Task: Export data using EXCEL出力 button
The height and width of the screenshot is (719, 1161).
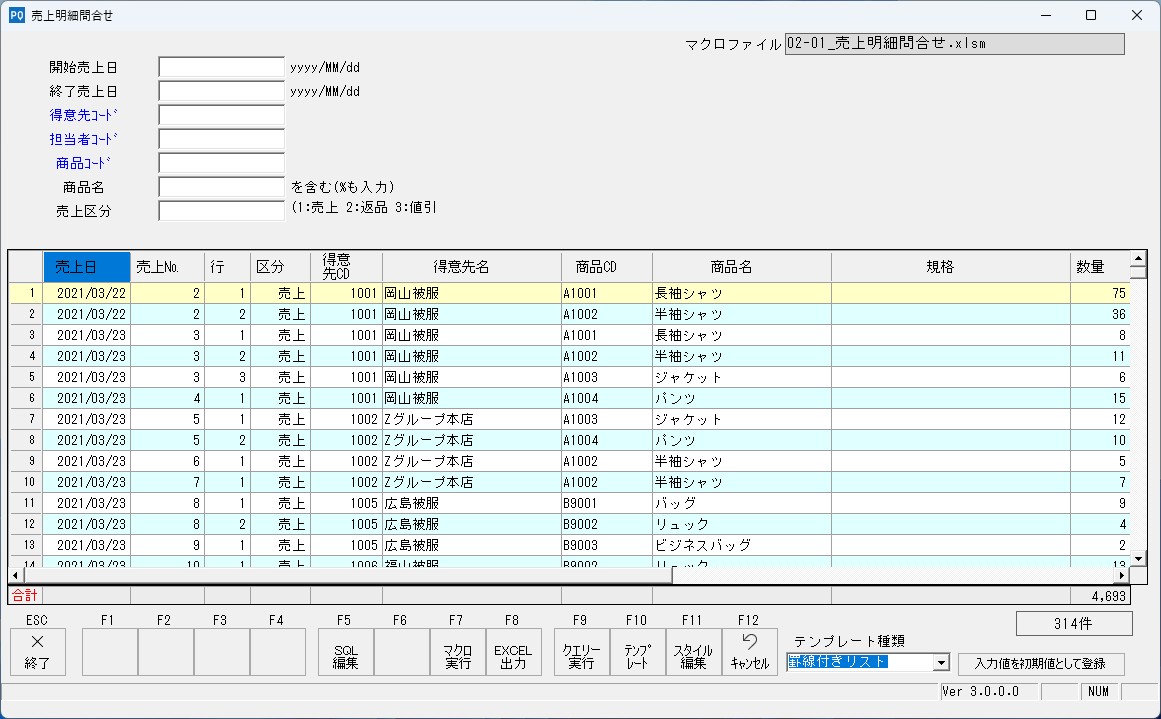Action: click(513, 651)
